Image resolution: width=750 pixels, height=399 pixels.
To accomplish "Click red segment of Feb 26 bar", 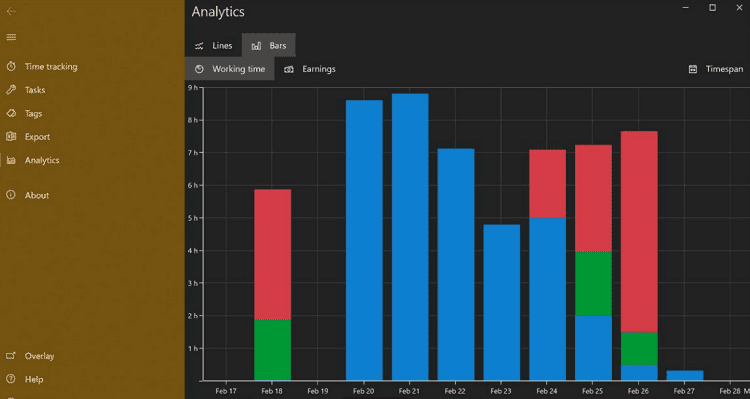I will click(x=639, y=232).
